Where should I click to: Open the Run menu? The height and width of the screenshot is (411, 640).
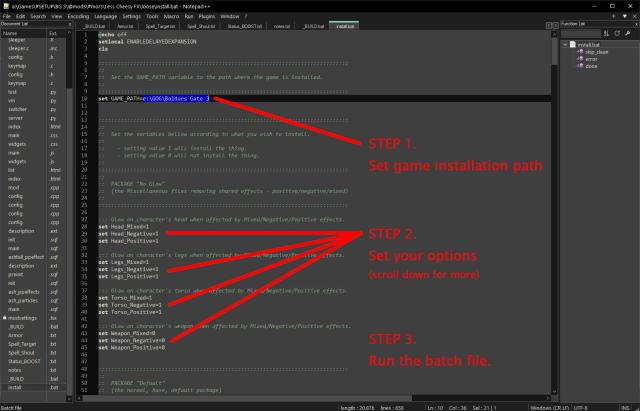pyautogui.click(x=189, y=16)
